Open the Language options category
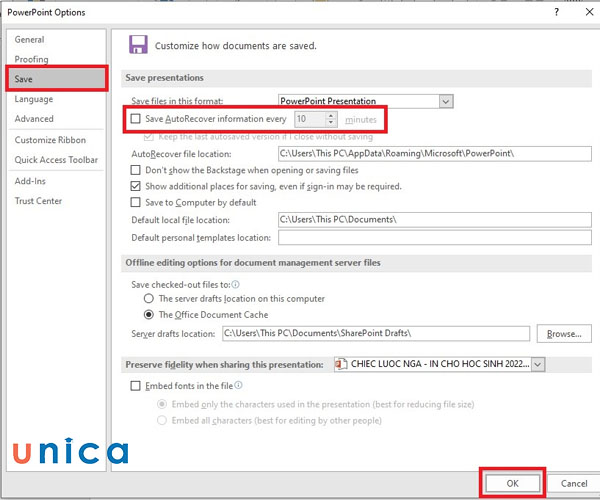This screenshot has width=600, height=500. [34, 99]
